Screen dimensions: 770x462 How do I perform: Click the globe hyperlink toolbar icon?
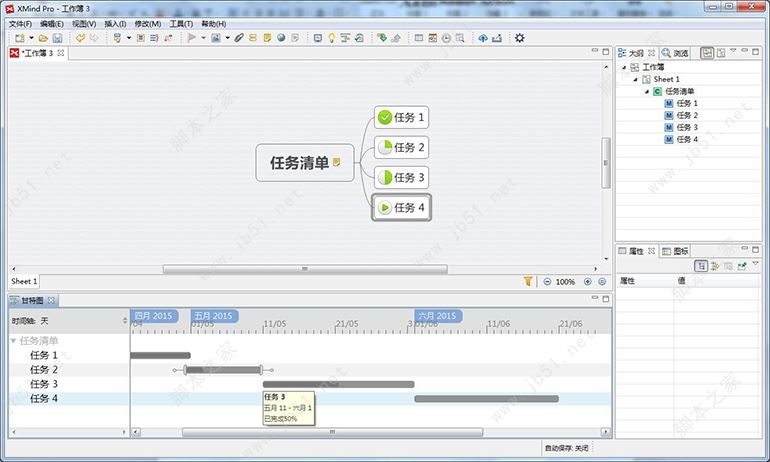[281, 38]
